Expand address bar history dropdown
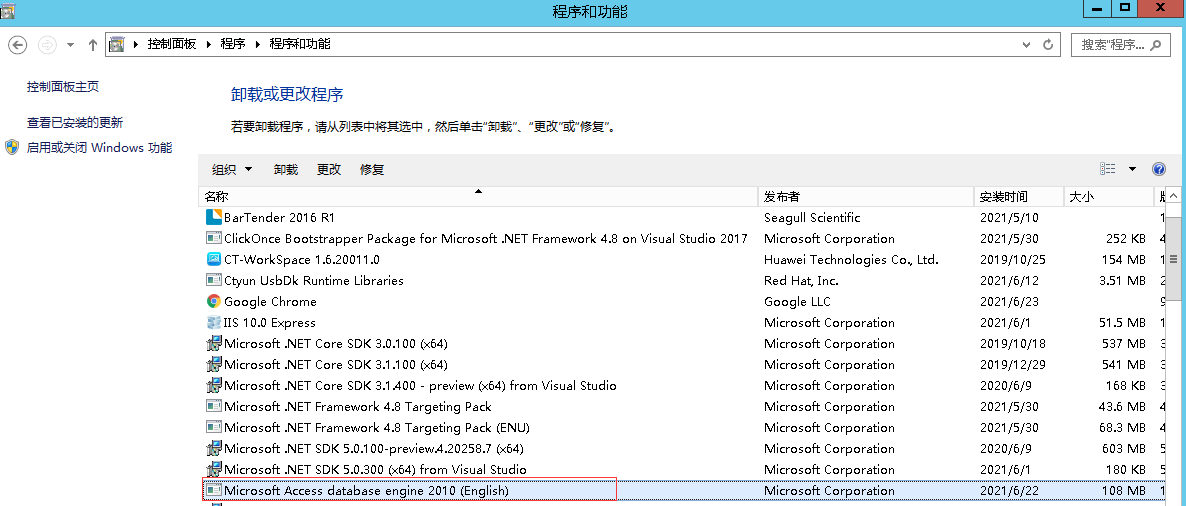1186x506 pixels. coord(1026,45)
